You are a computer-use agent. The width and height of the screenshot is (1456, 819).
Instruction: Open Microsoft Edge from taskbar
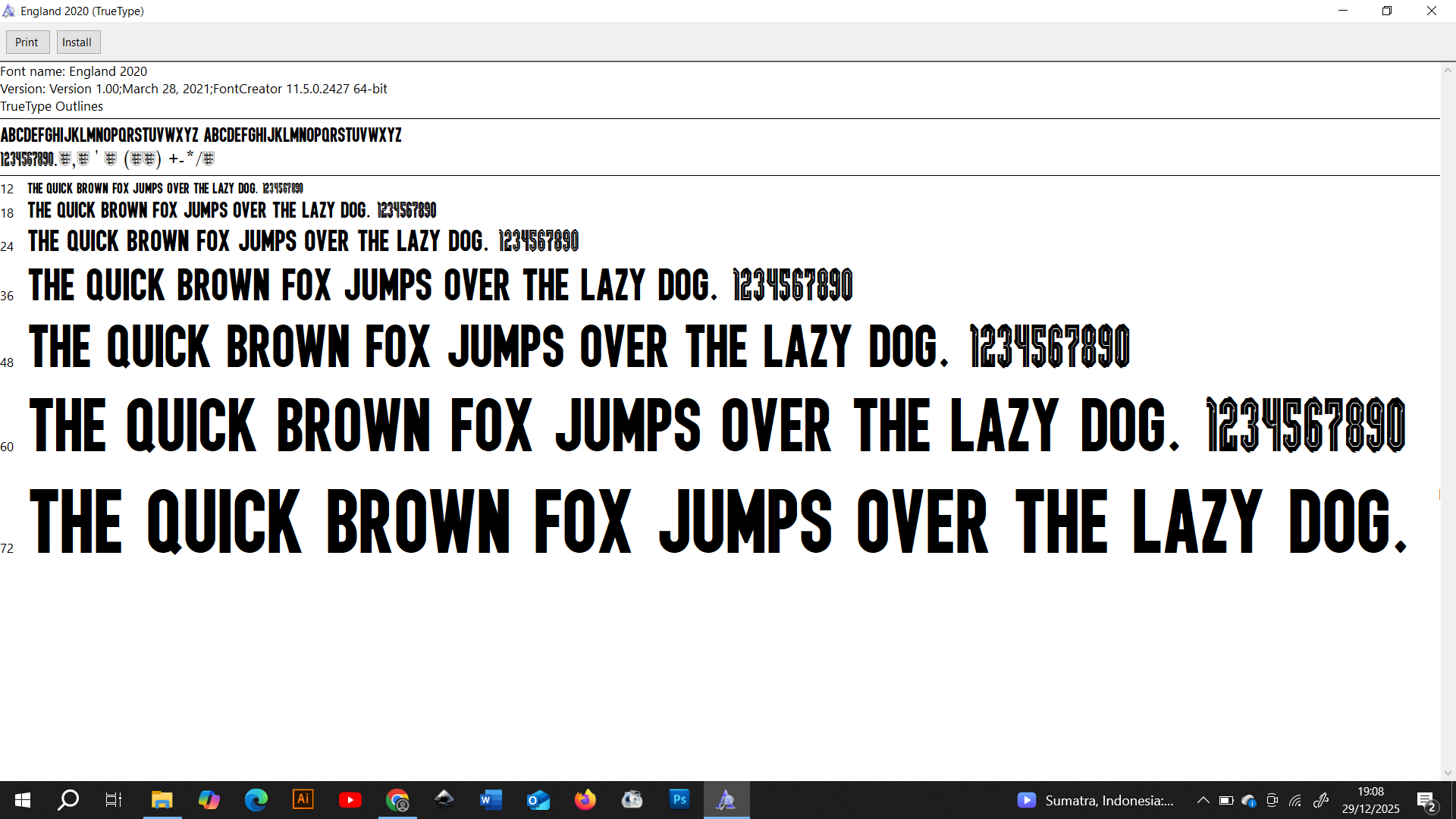pyautogui.click(x=256, y=800)
